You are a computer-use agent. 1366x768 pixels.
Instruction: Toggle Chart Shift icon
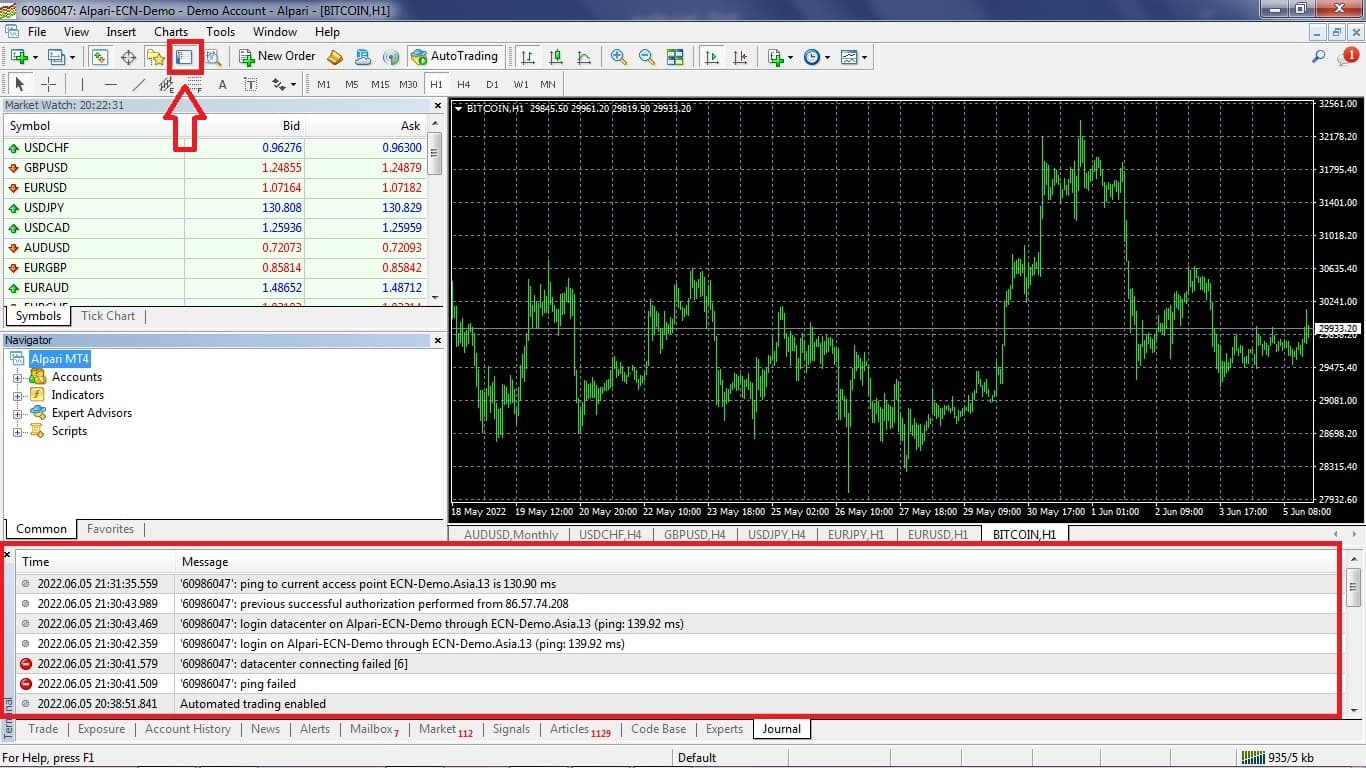click(740, 57)
